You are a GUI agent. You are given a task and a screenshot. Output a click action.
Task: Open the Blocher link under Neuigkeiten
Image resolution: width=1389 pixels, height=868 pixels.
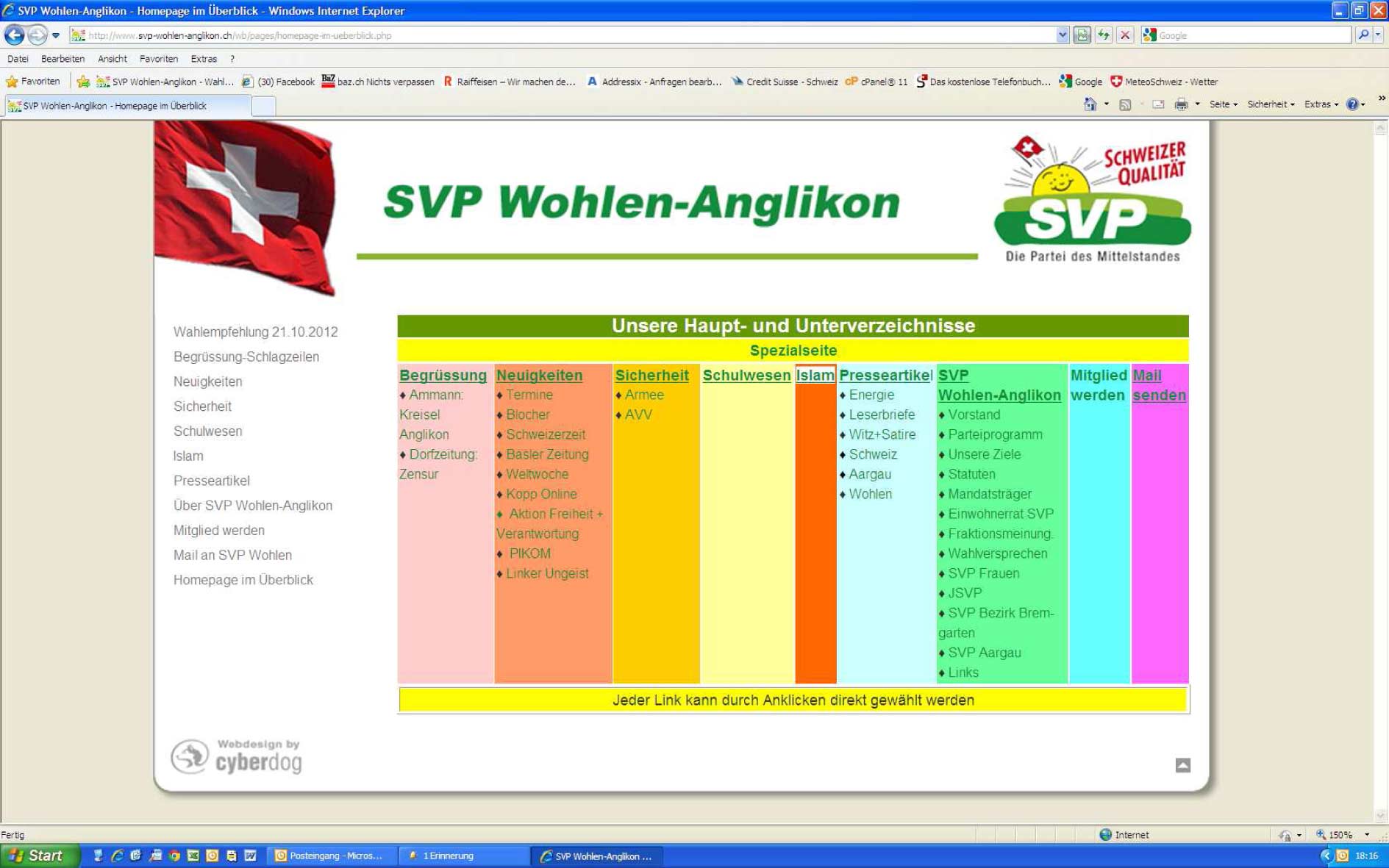pos(527,415)
